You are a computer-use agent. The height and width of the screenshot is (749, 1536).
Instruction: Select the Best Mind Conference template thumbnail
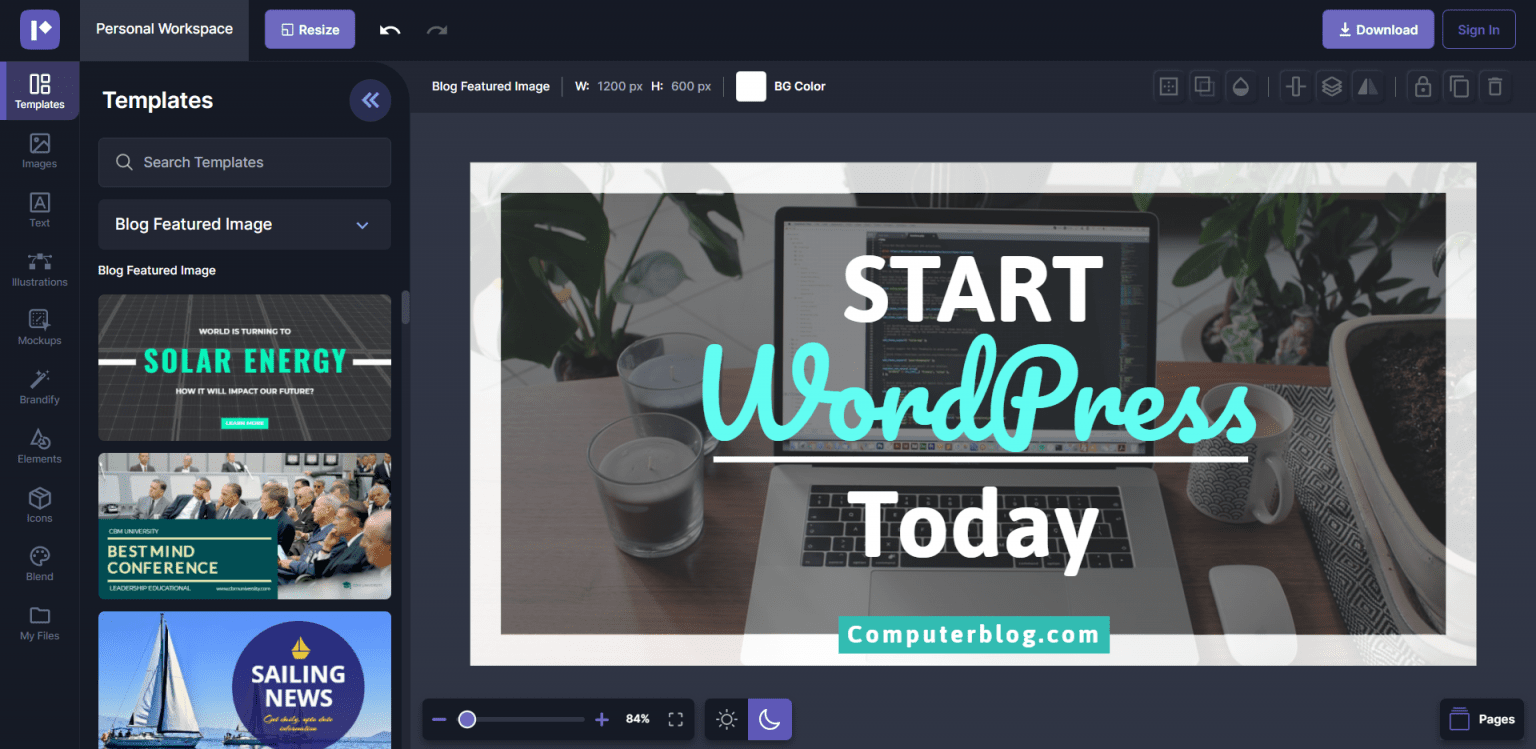point(244,526)
